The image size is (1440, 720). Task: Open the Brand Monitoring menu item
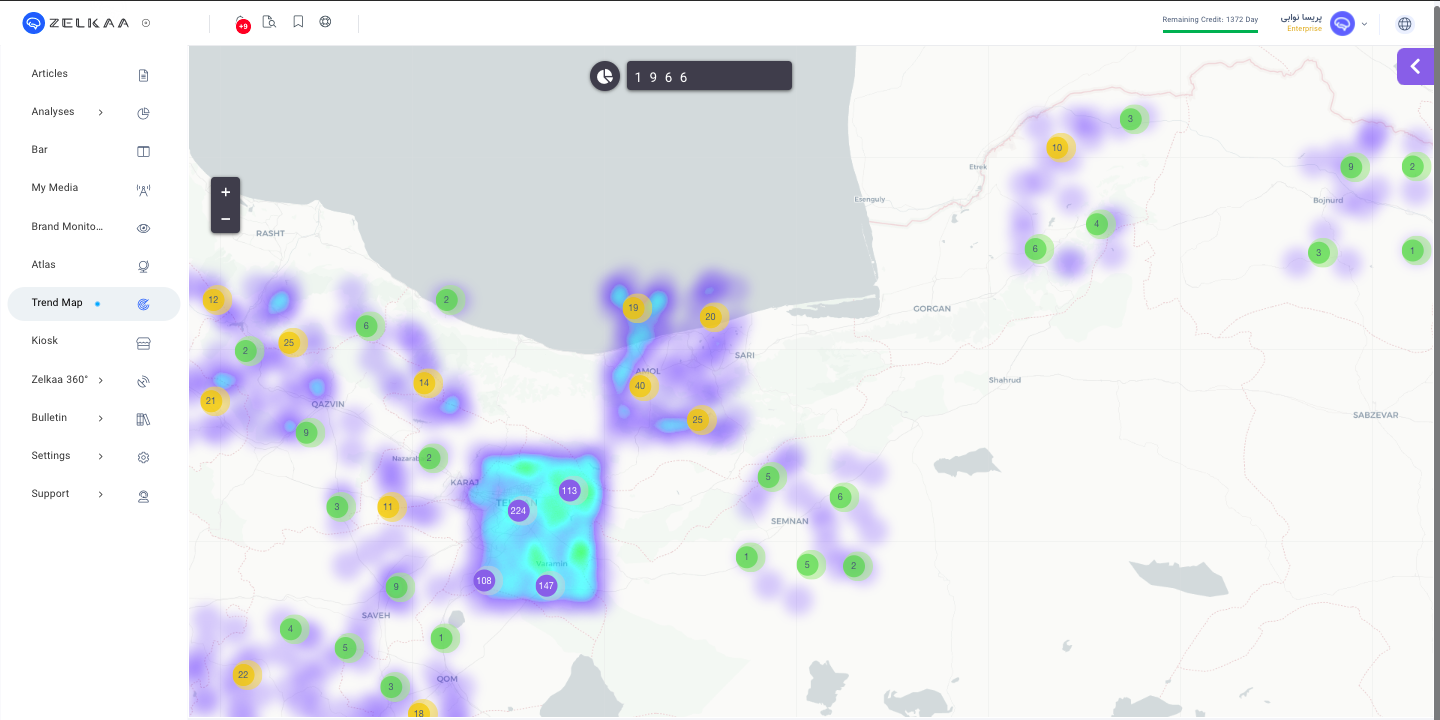coord(94,227)
